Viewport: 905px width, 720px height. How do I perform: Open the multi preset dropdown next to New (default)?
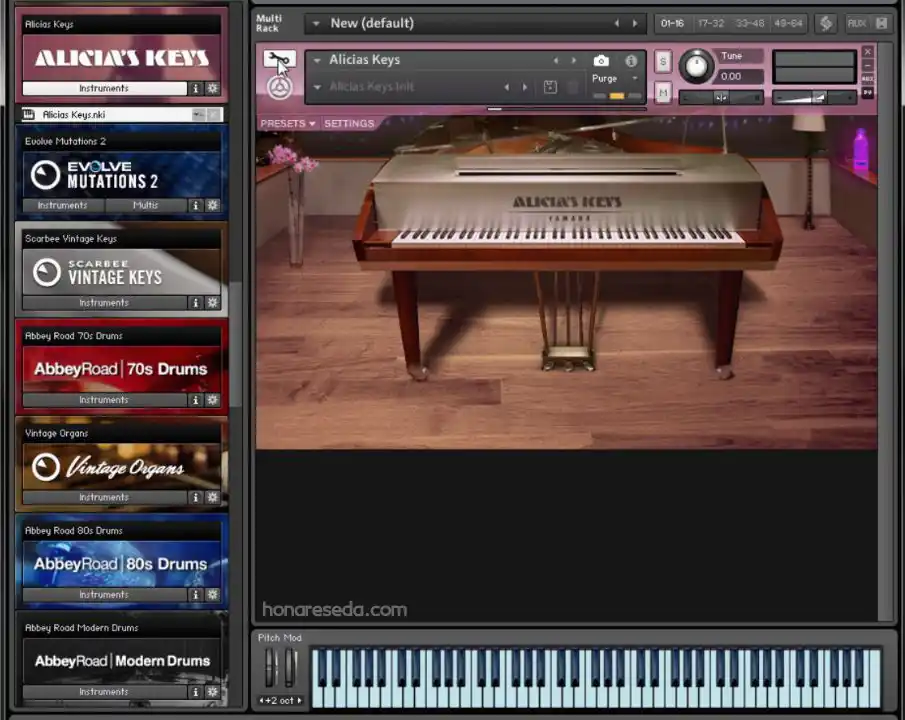click(x=316, y=24)
